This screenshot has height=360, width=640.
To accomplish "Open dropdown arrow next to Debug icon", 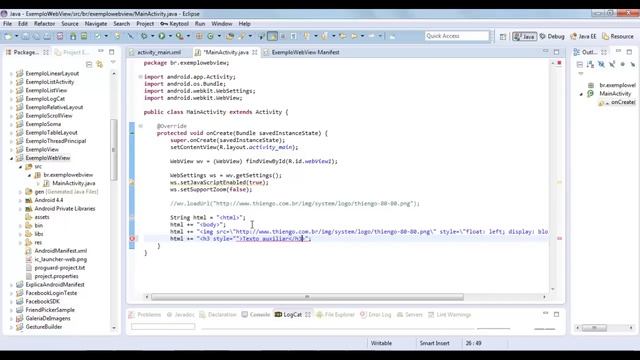I will pyautogui.click(x=152, y=36).
